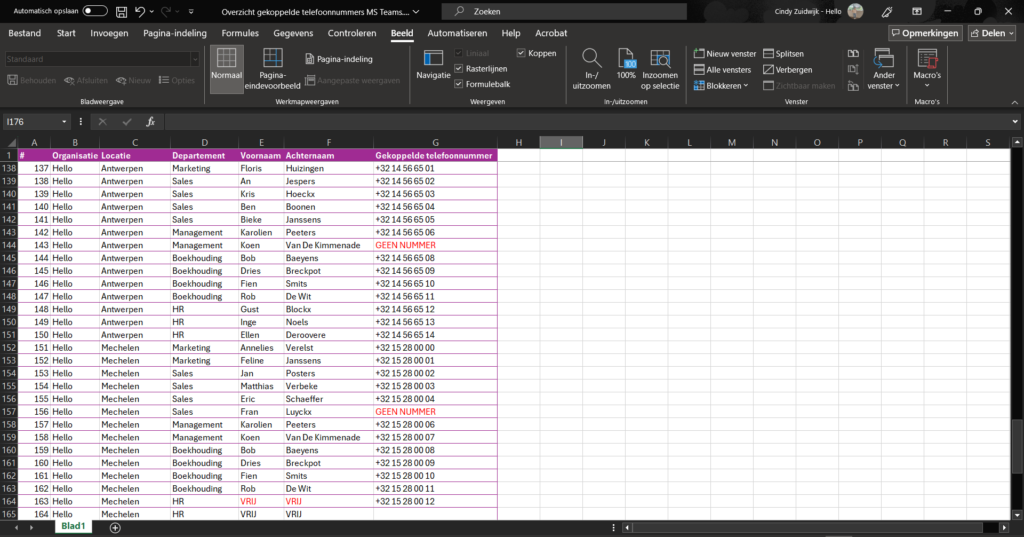The image size is (1024, 537).
Task: Arrange Alle vensters
Action: 722,69
